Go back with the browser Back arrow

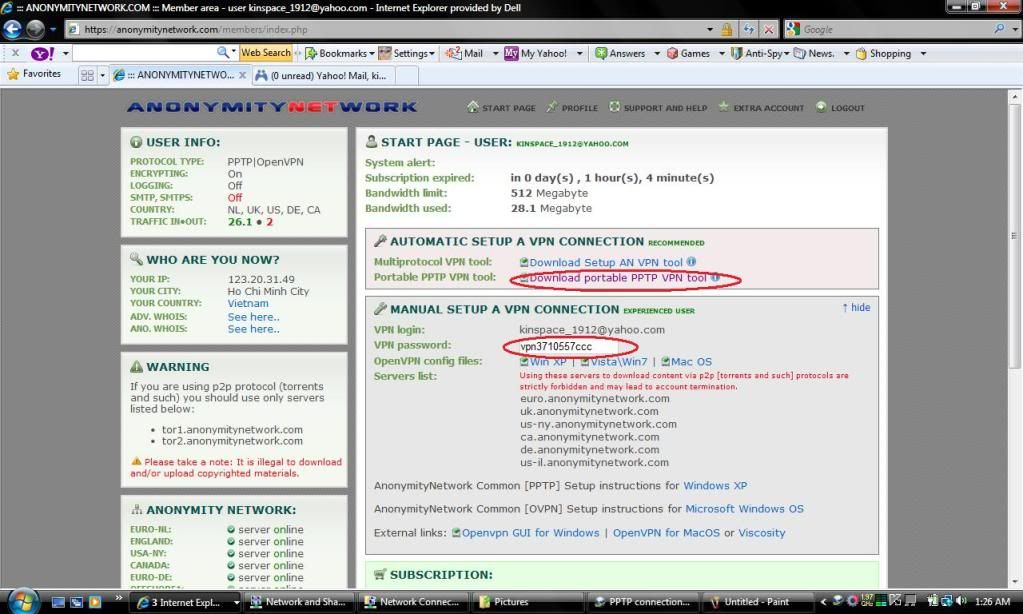tap(12, 29)
